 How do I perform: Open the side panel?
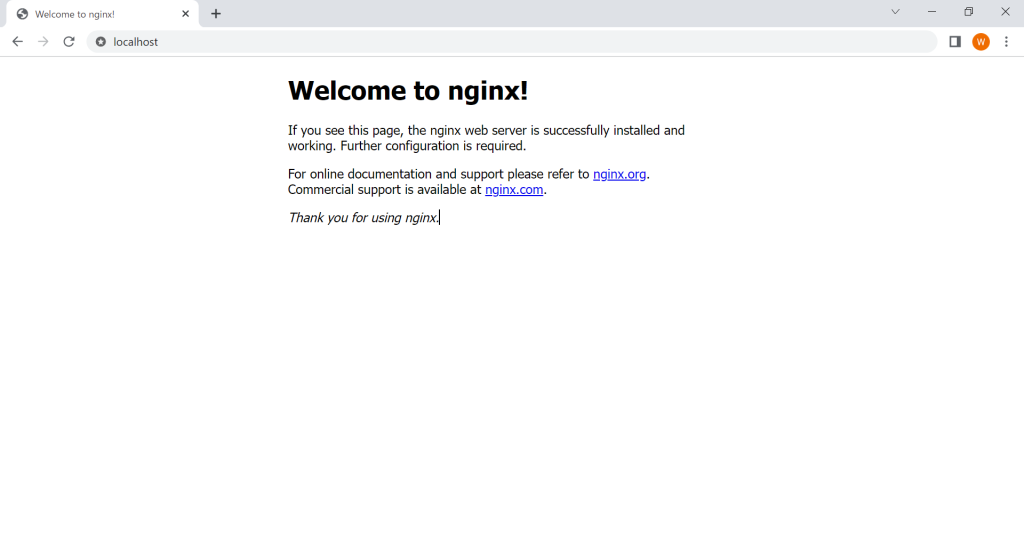[955, 42]
